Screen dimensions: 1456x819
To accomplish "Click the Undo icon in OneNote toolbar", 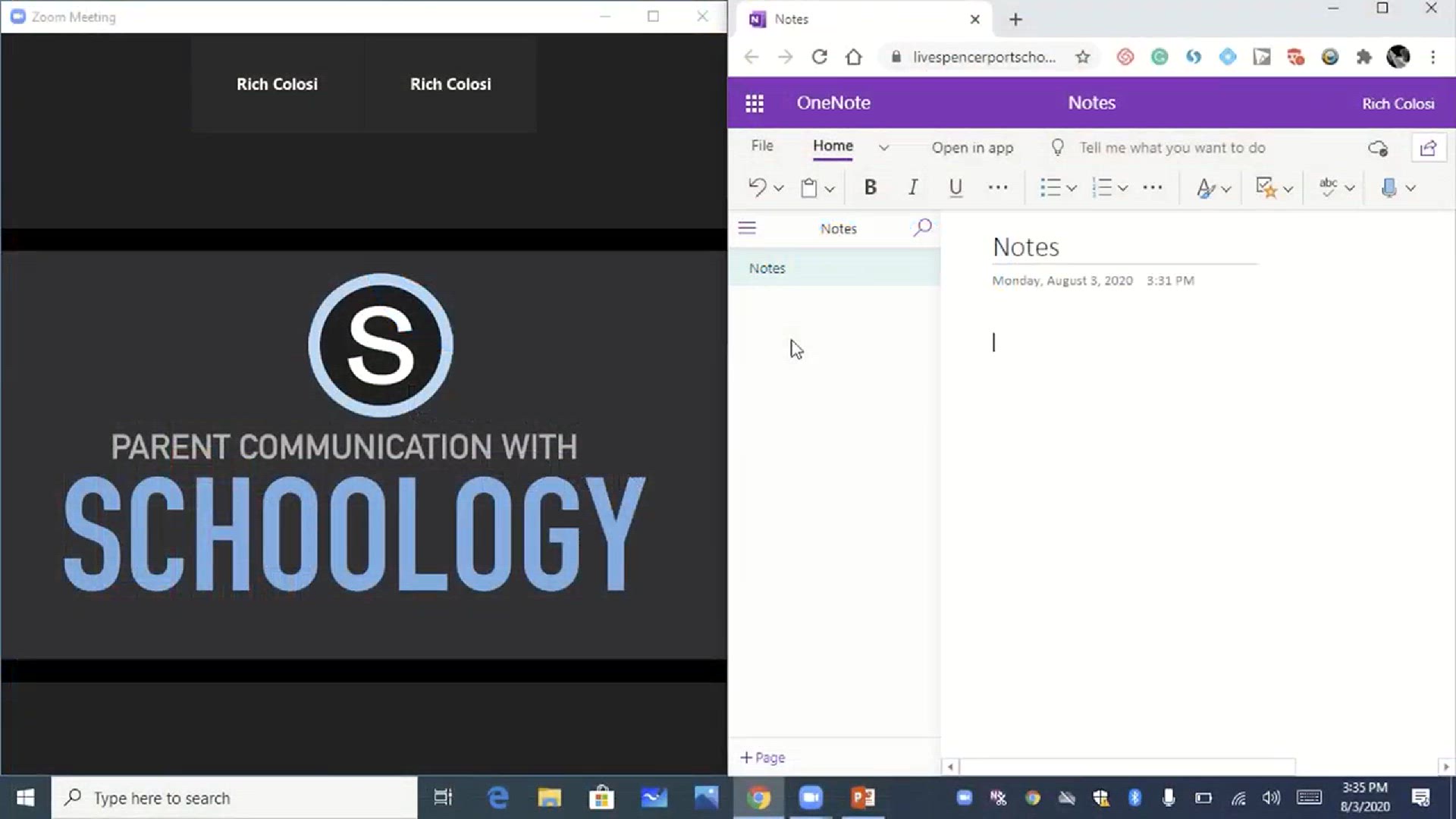I will (x=757, y=187).
